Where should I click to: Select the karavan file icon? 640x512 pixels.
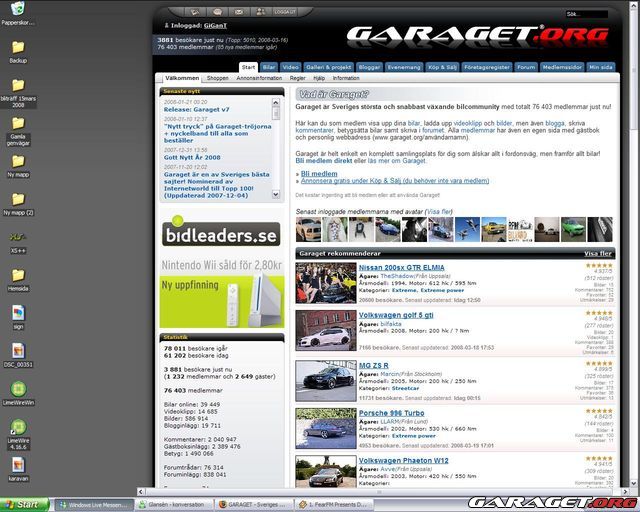point(18,469)
